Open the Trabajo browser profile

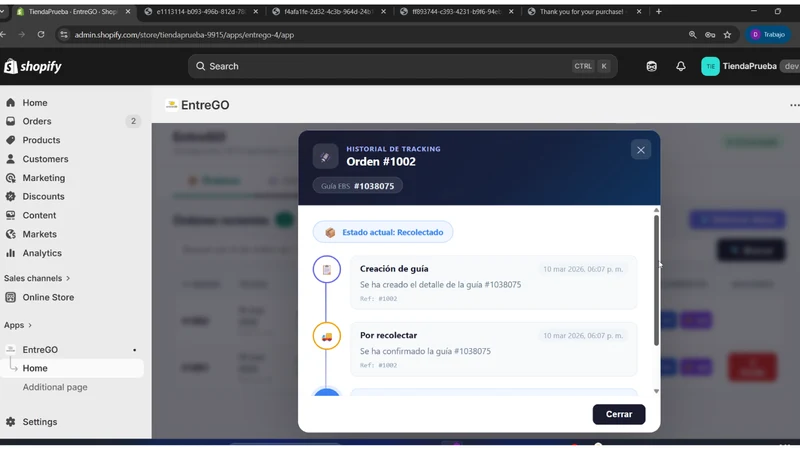(768, 35)
